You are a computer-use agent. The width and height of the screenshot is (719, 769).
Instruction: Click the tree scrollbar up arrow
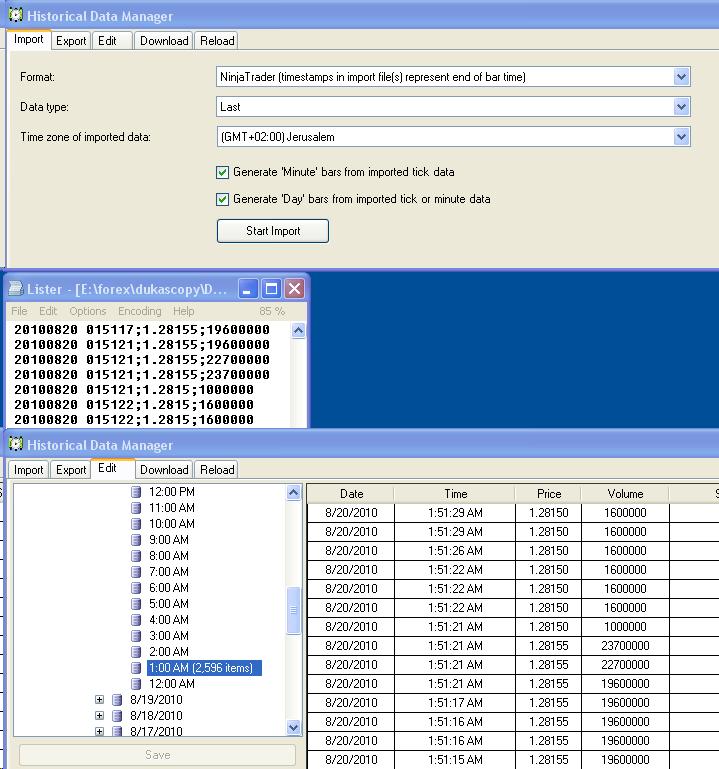(x=293, y=492)
